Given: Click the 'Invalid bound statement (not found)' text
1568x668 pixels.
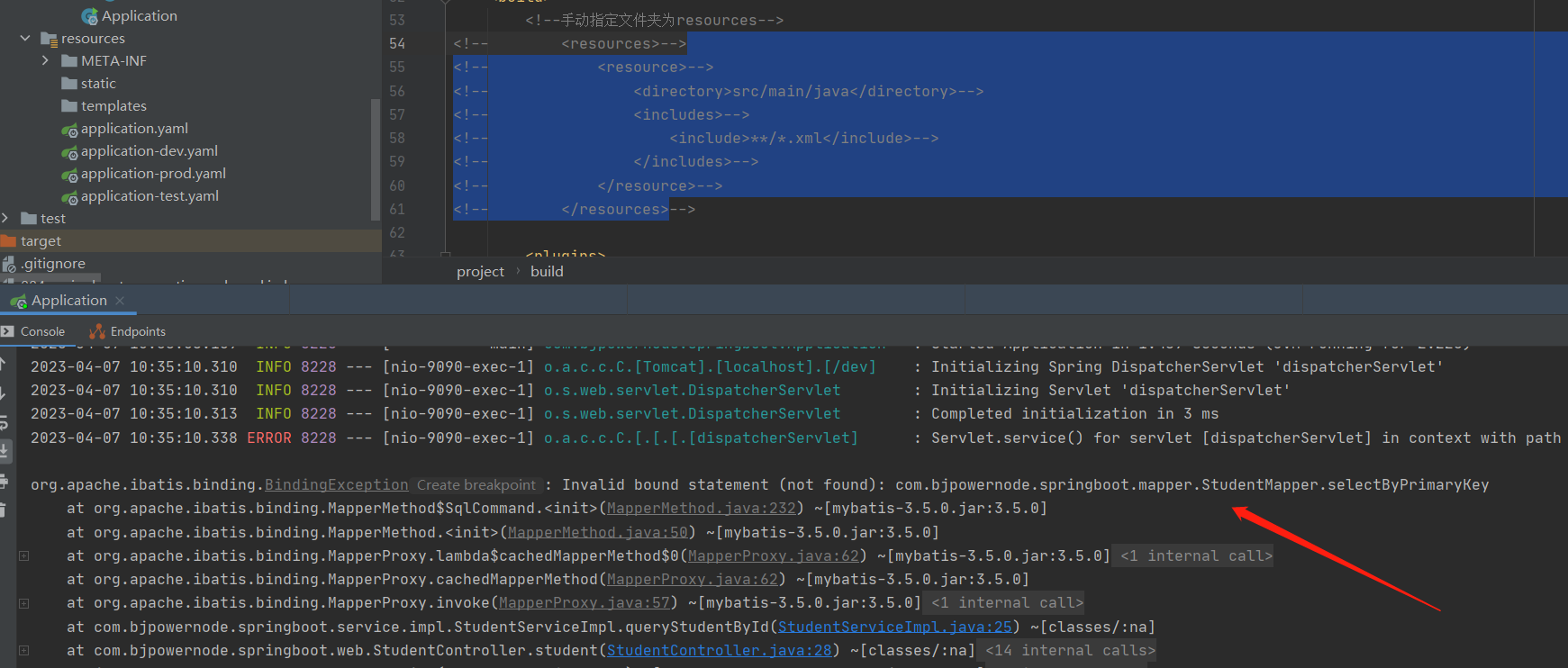Looking at the screenshot, I should coord(720,485).
